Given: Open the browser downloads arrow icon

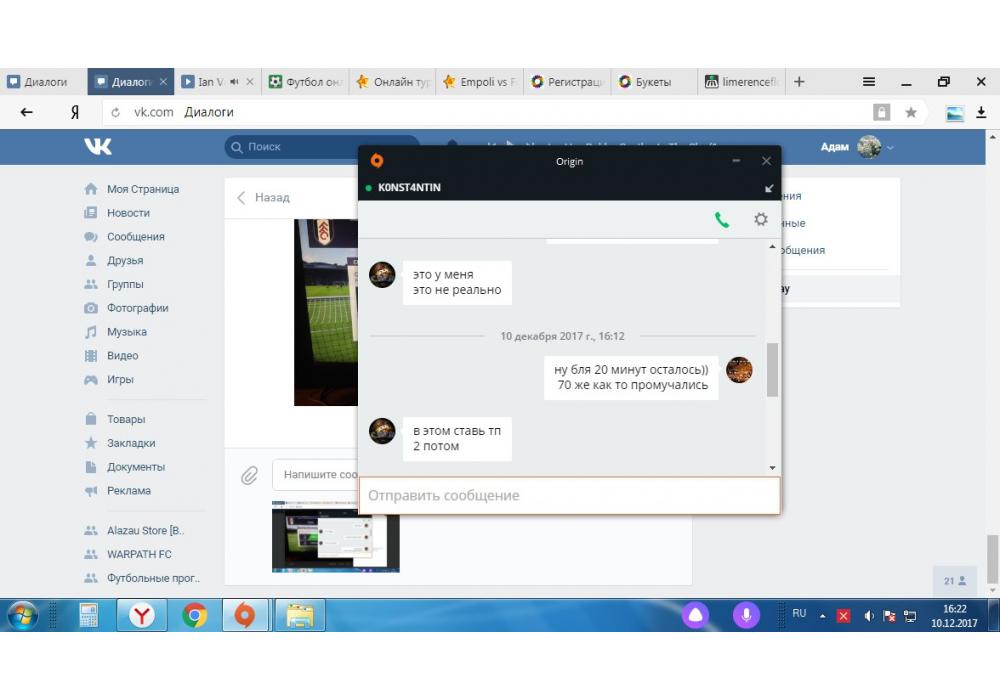Looking at the screenshot, I should [x=981, y=112].
